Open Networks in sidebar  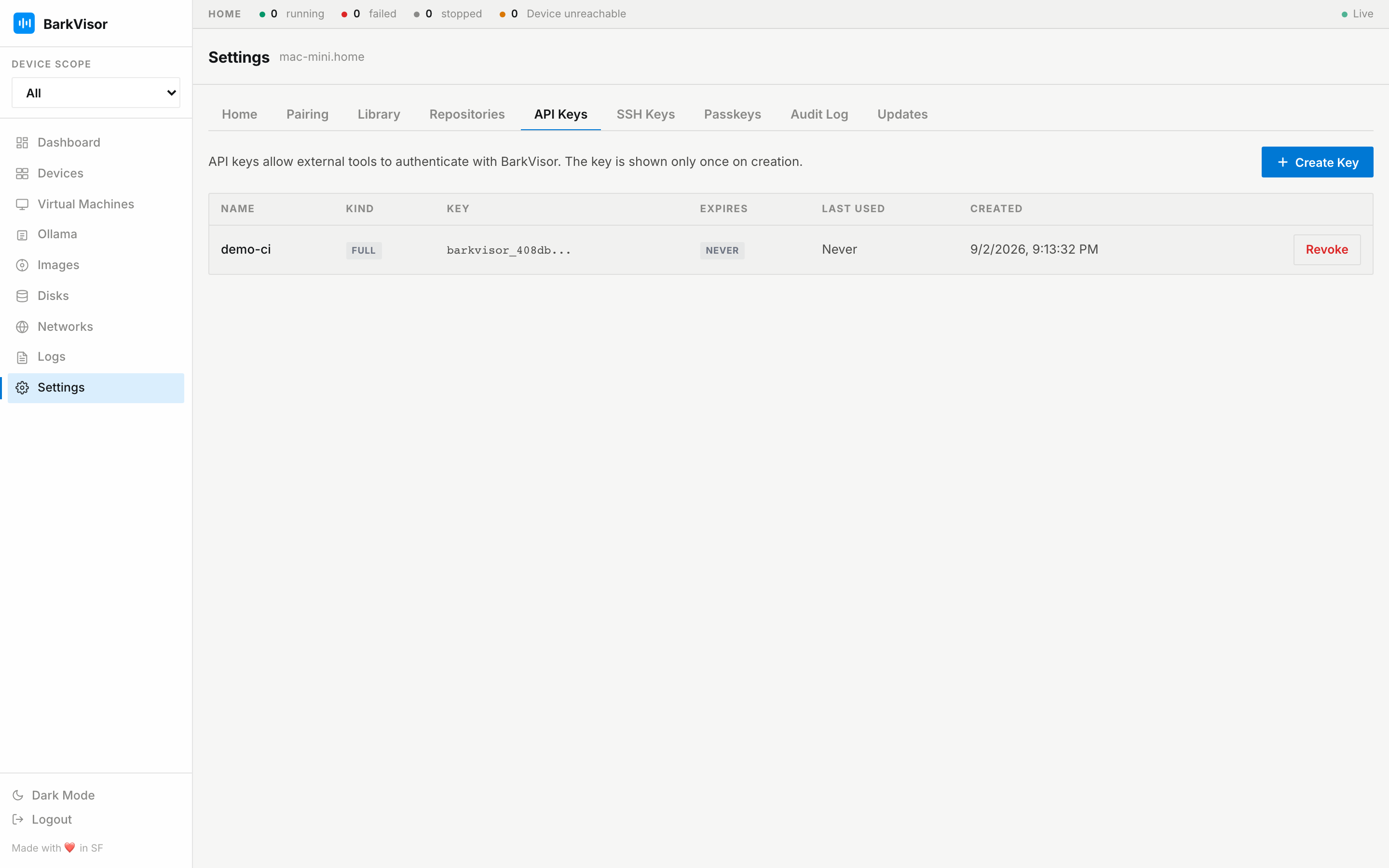click(96, 326)
